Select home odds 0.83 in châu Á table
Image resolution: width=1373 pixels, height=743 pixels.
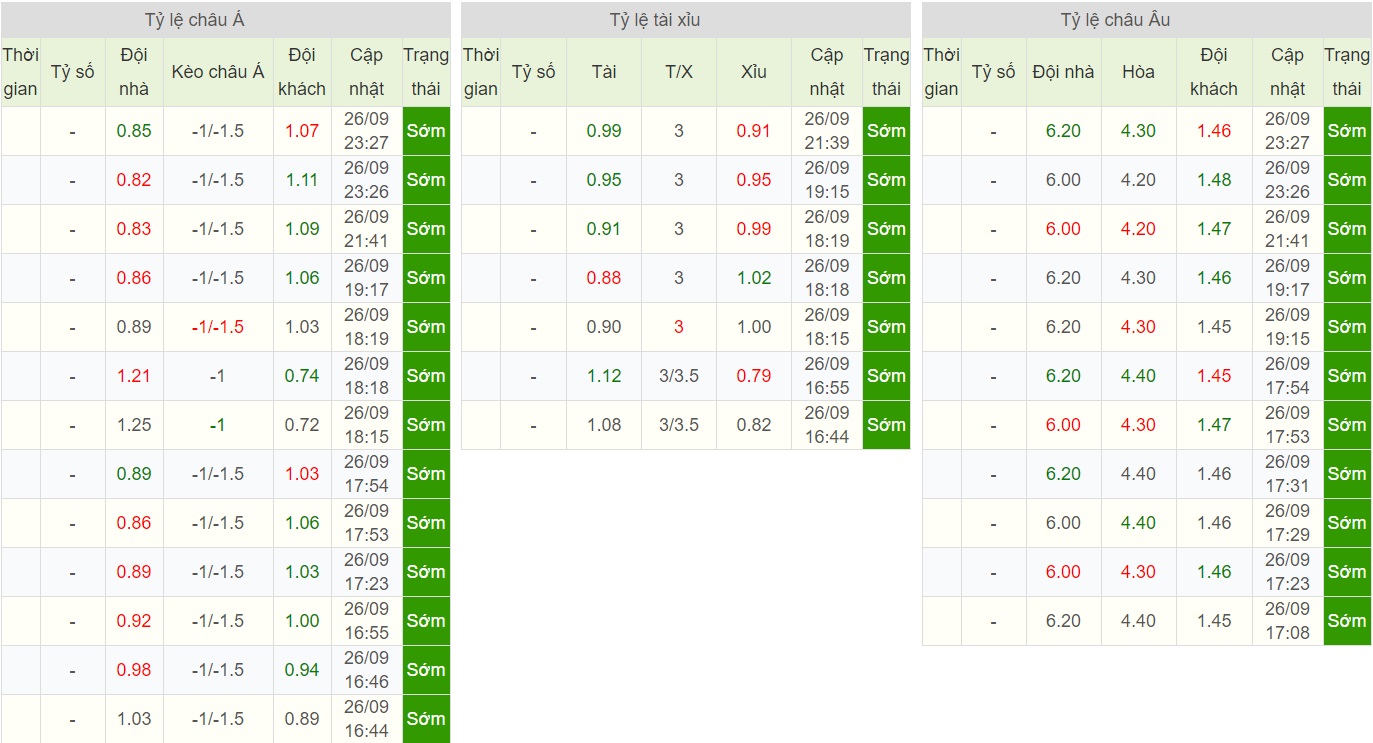pyautogui.click(x=134, y=229)
